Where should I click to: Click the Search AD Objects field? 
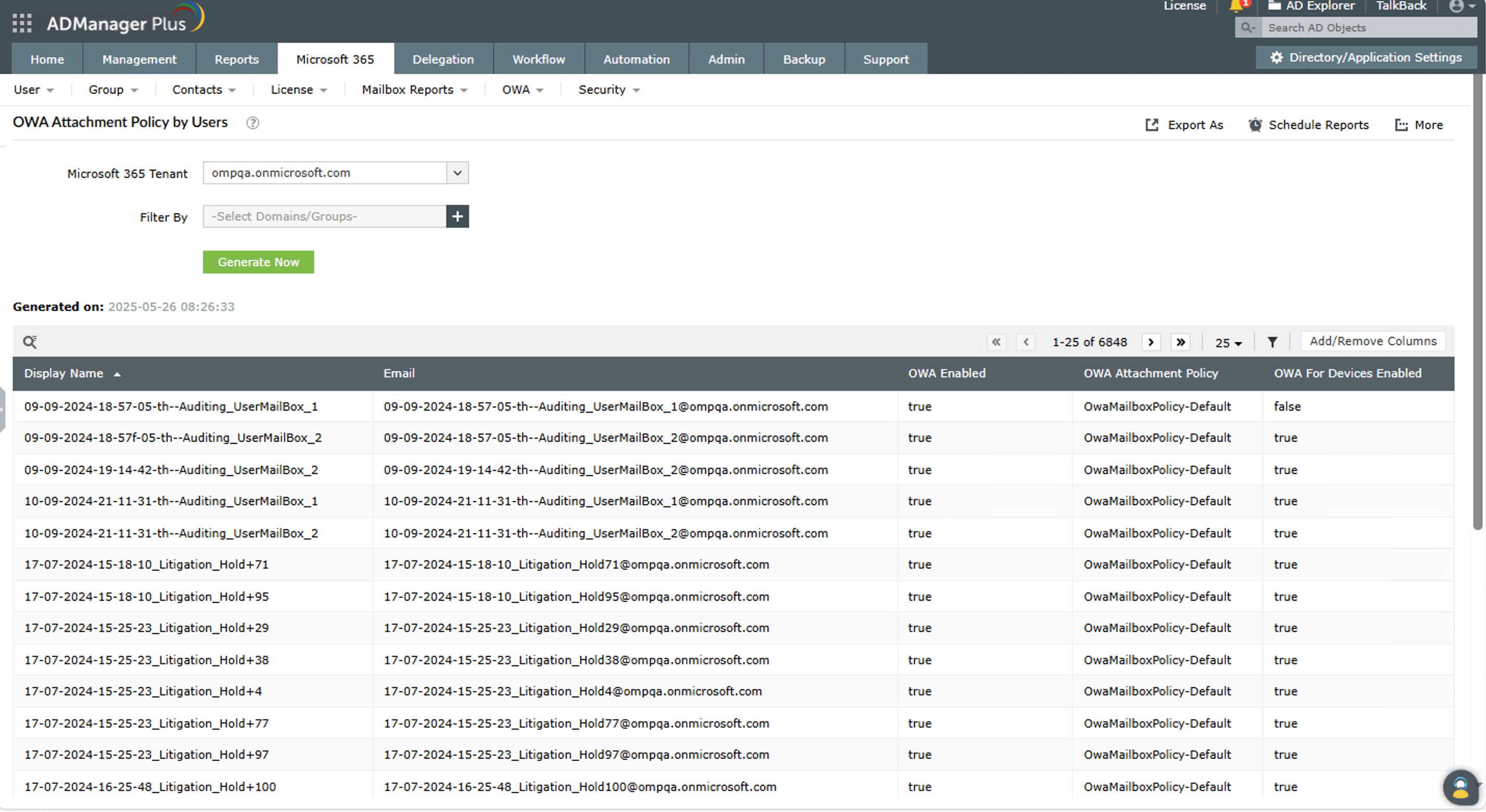tap(1367, 28)
